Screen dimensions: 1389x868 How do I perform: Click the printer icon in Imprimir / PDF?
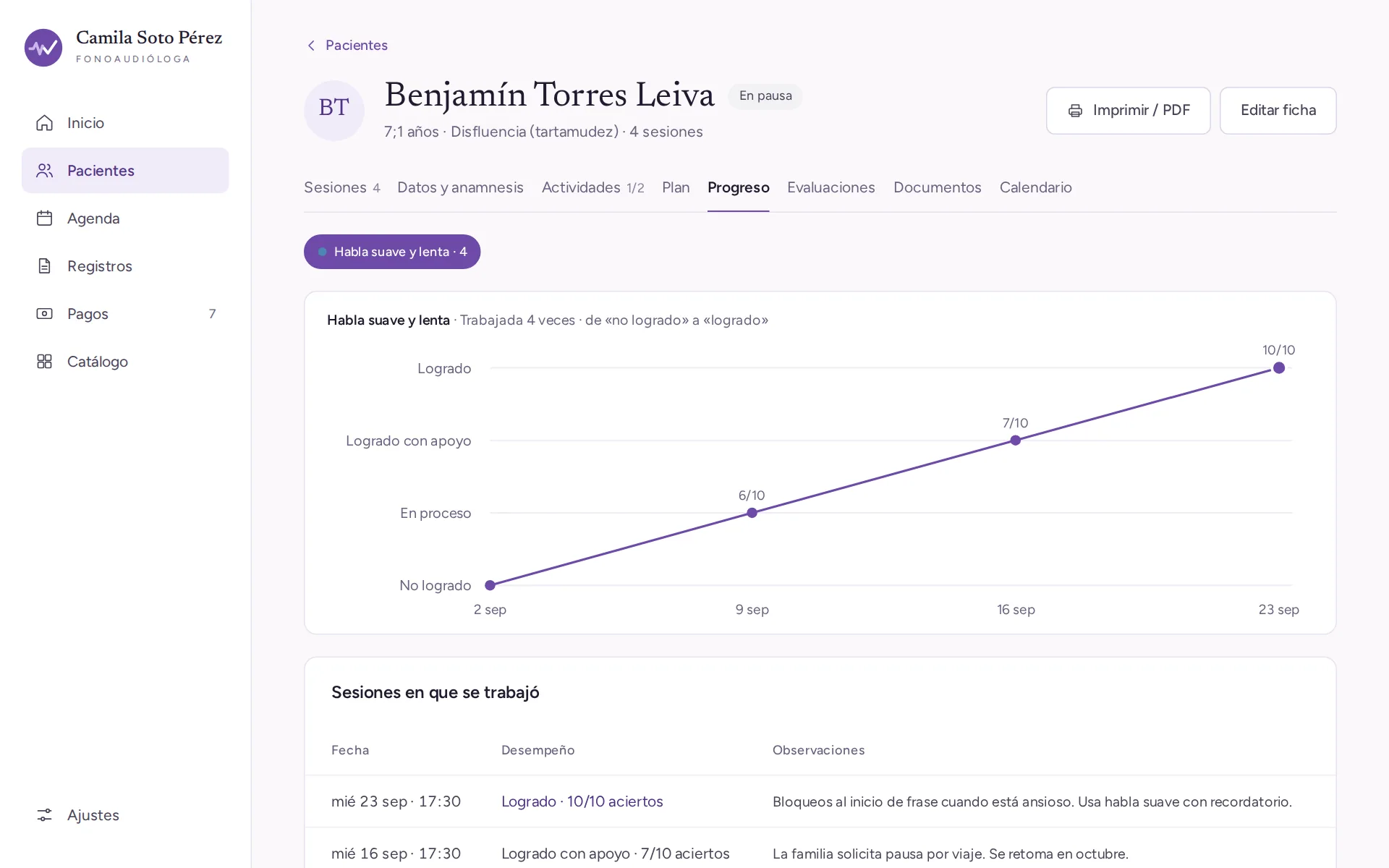pos(1075,111)
